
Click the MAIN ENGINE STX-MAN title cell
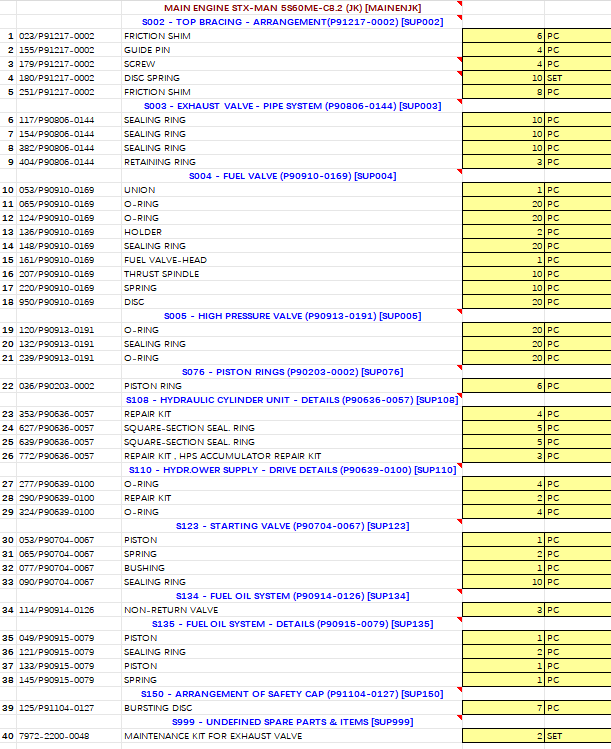point(292,7)
